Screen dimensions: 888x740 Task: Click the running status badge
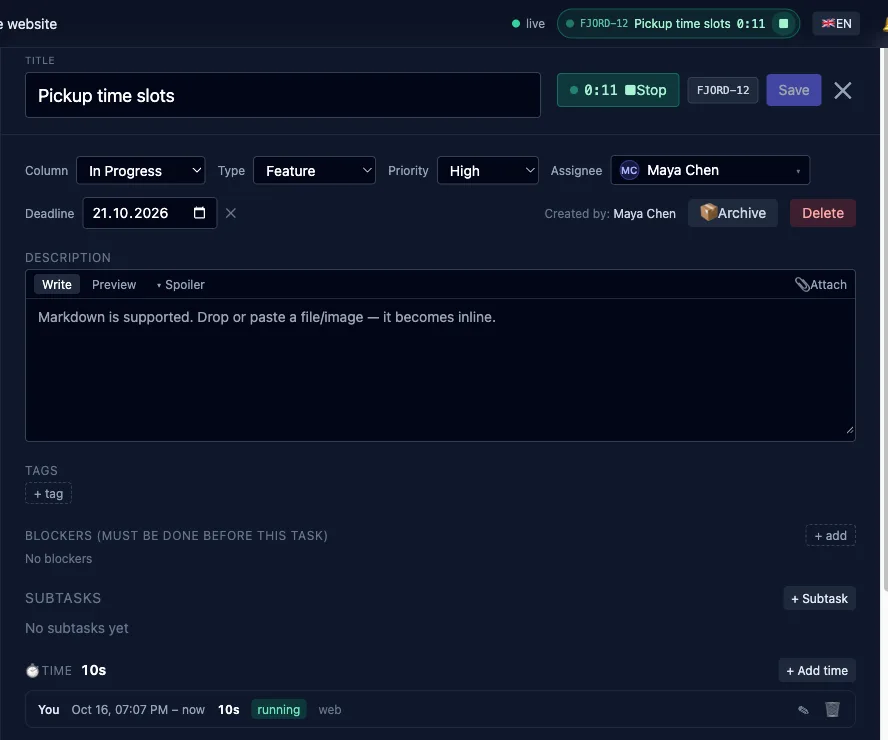point(279,709)
